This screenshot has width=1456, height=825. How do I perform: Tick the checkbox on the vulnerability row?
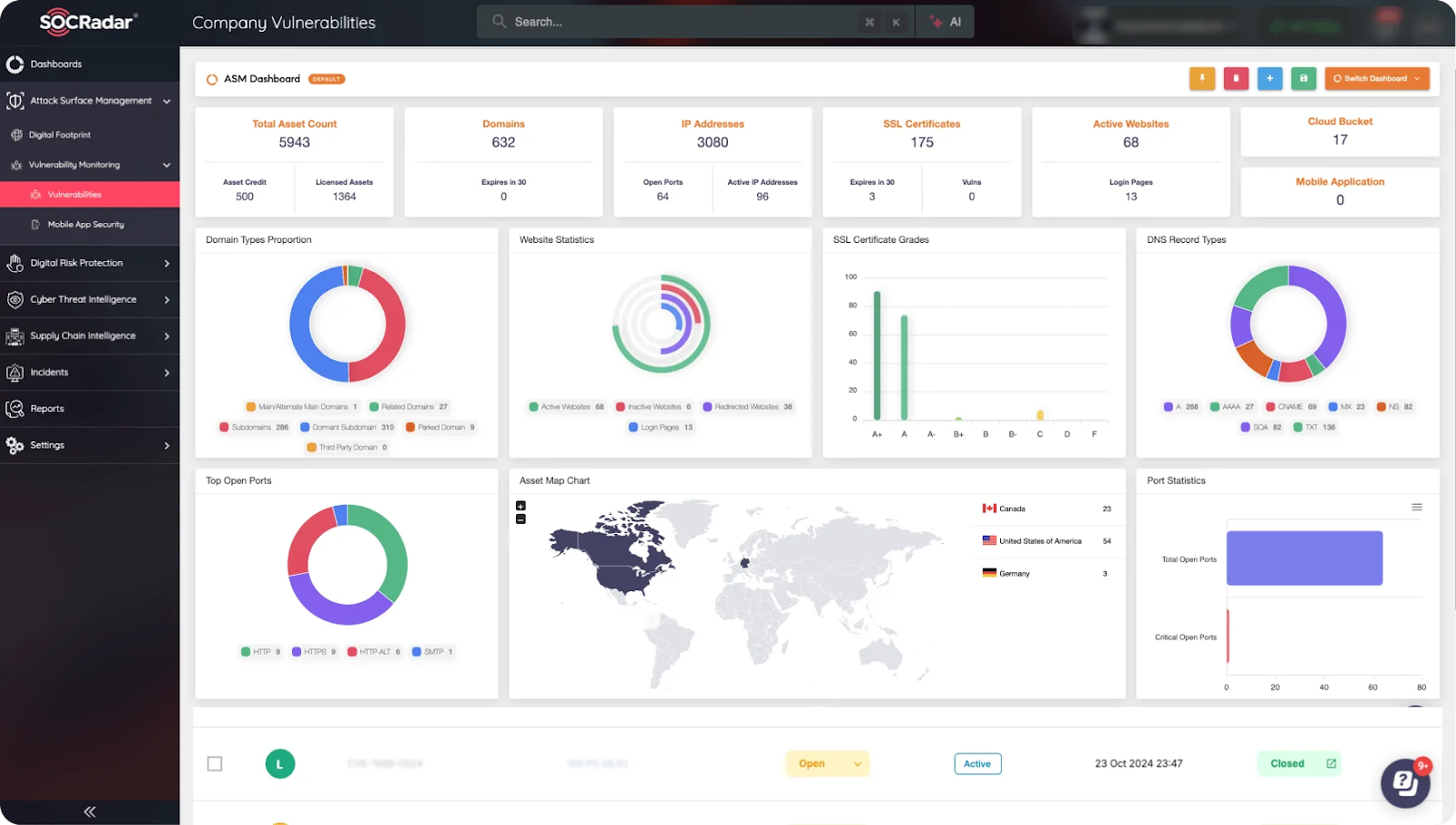[215, 763]
